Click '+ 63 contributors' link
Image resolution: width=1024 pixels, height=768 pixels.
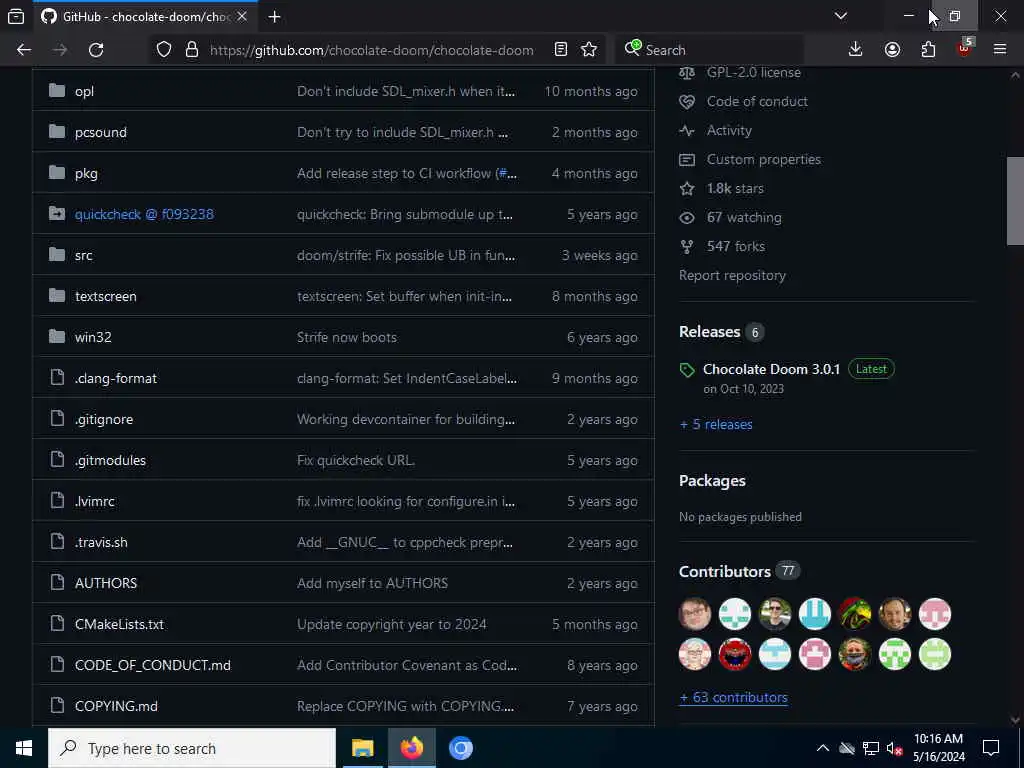(x=733, y=697)
